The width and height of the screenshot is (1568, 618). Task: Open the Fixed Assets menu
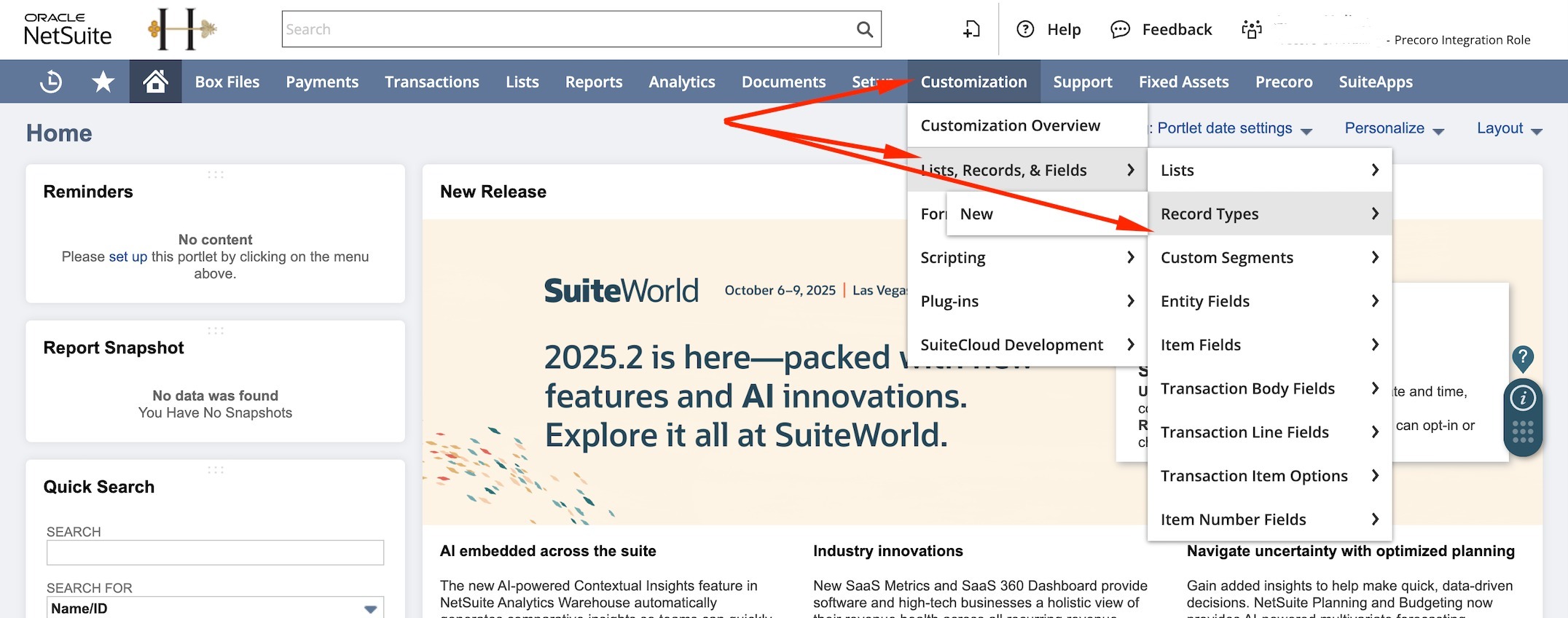(1183, 82)
